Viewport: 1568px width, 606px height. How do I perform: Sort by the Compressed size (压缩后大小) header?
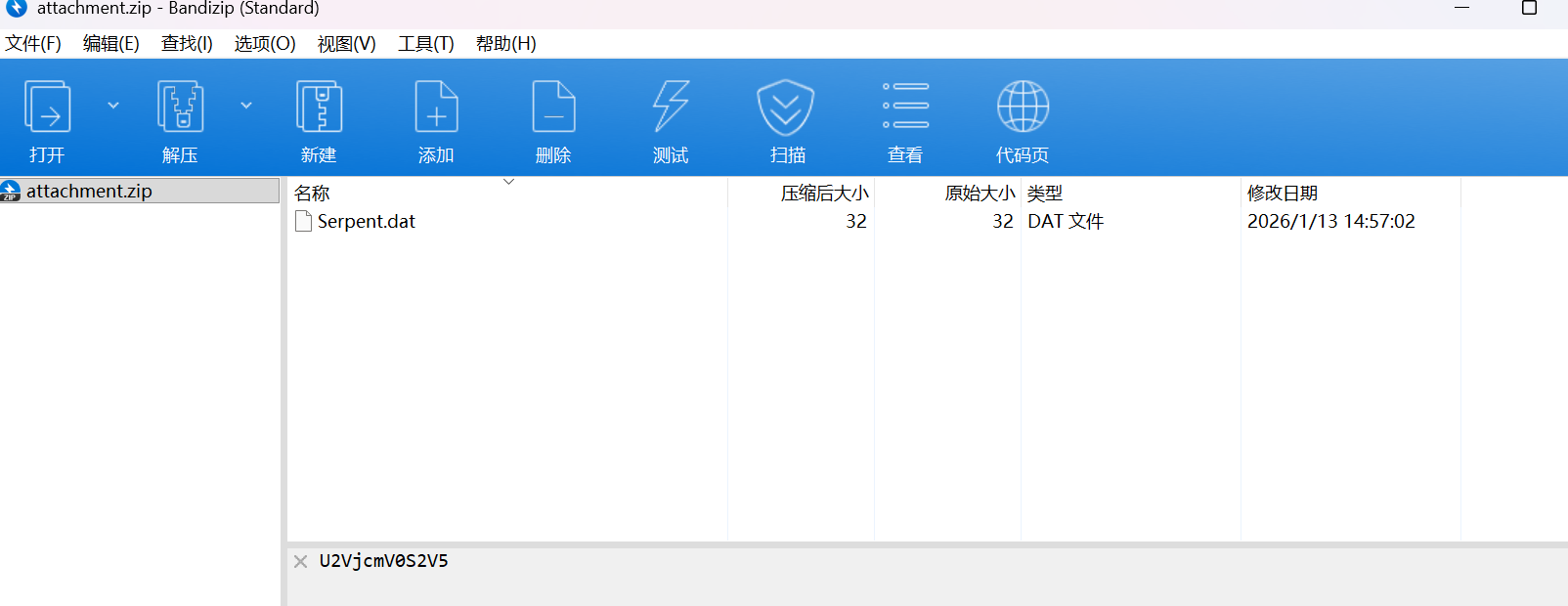(824, 194)
